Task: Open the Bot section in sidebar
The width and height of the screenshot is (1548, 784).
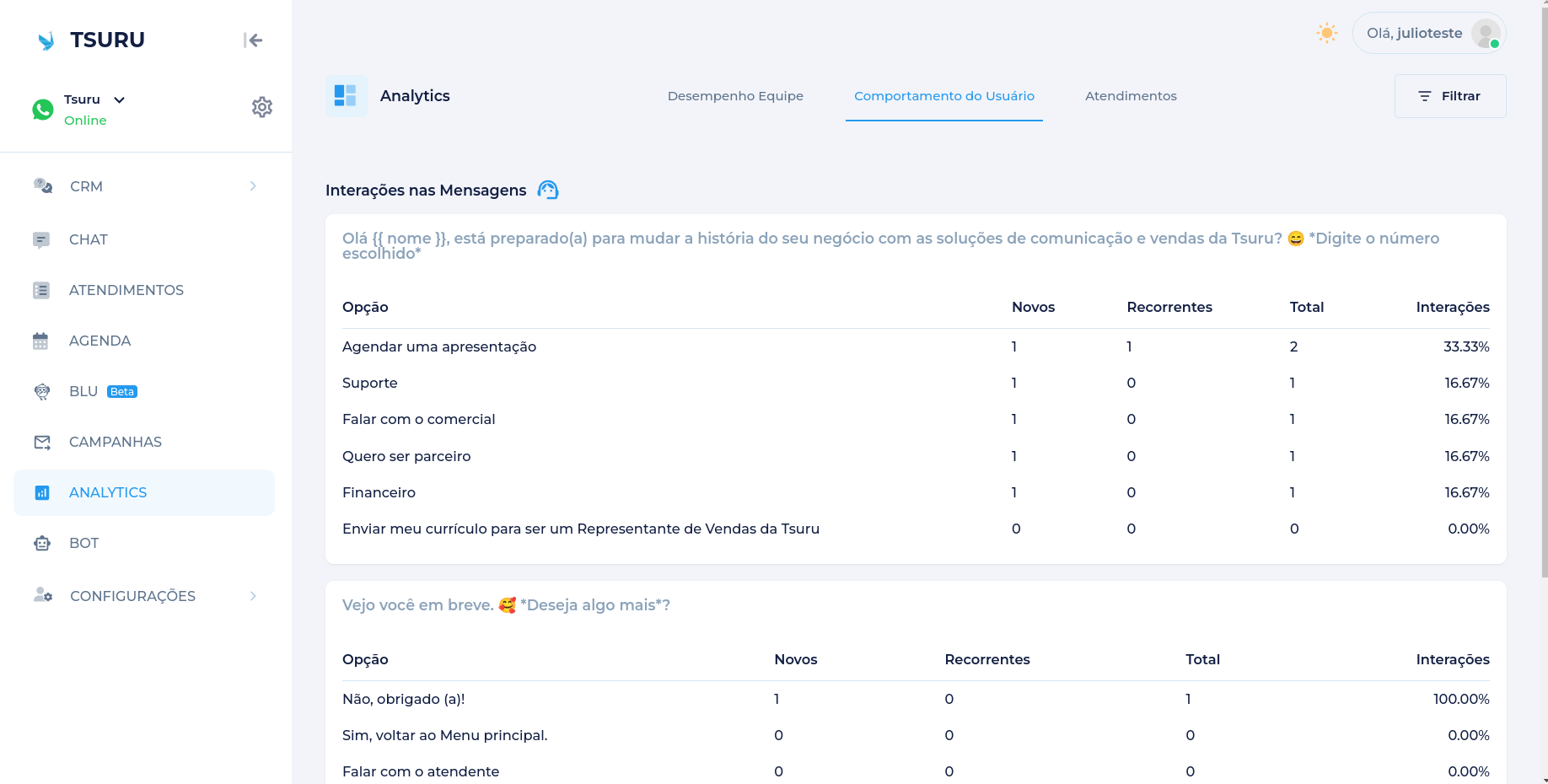Action: click(83, 543)
